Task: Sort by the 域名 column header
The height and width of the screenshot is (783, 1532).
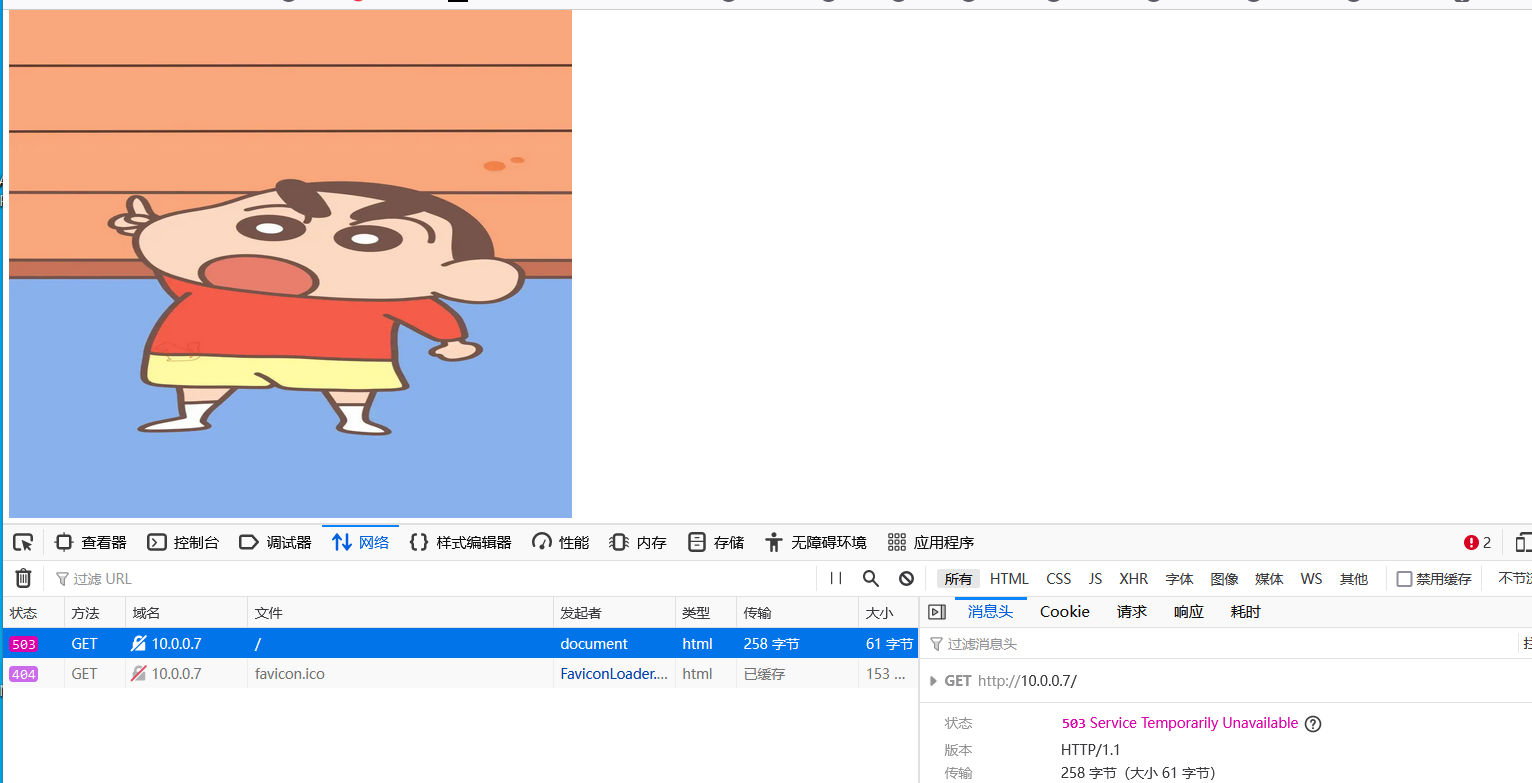Action: [x=186, y=613]
